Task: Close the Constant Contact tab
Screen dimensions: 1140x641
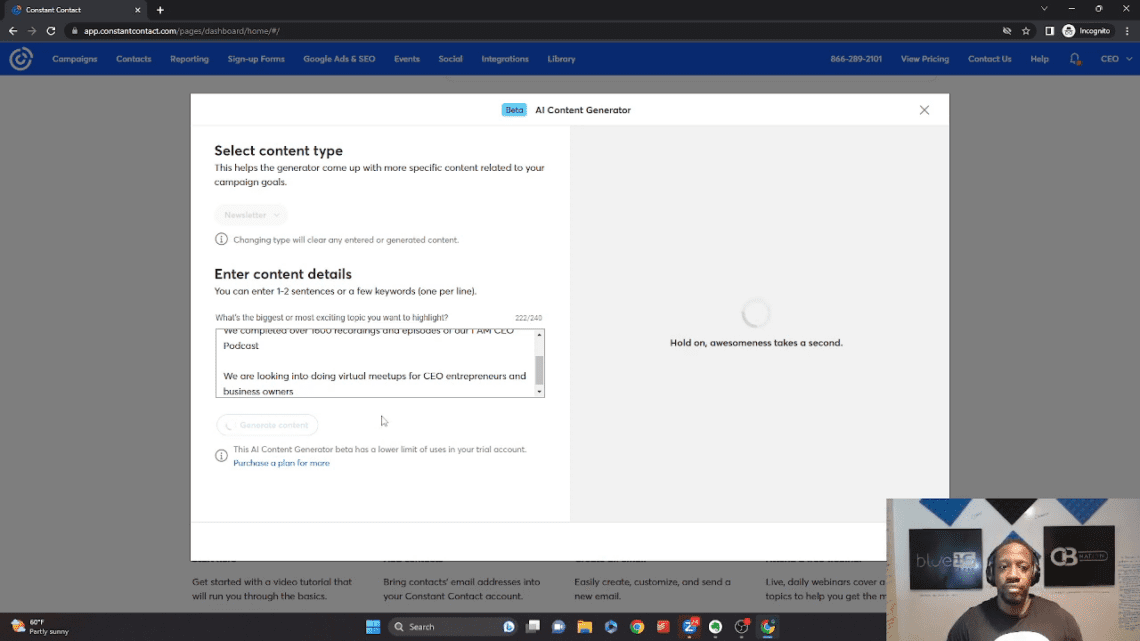Action: point(137,9)
